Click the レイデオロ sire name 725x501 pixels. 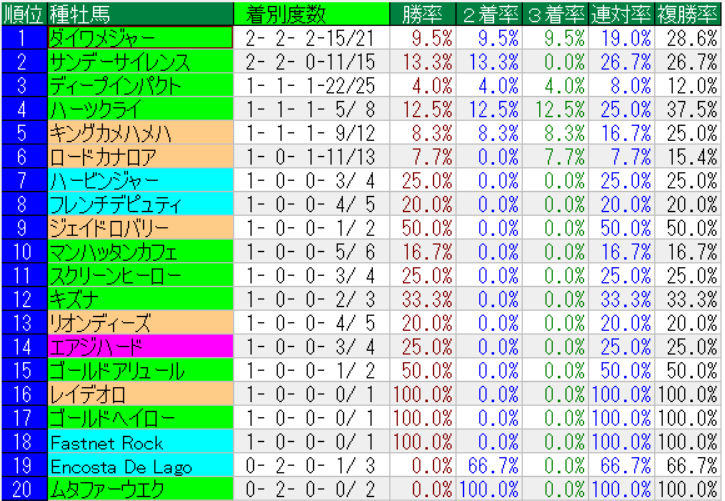(x=140, y=394)
